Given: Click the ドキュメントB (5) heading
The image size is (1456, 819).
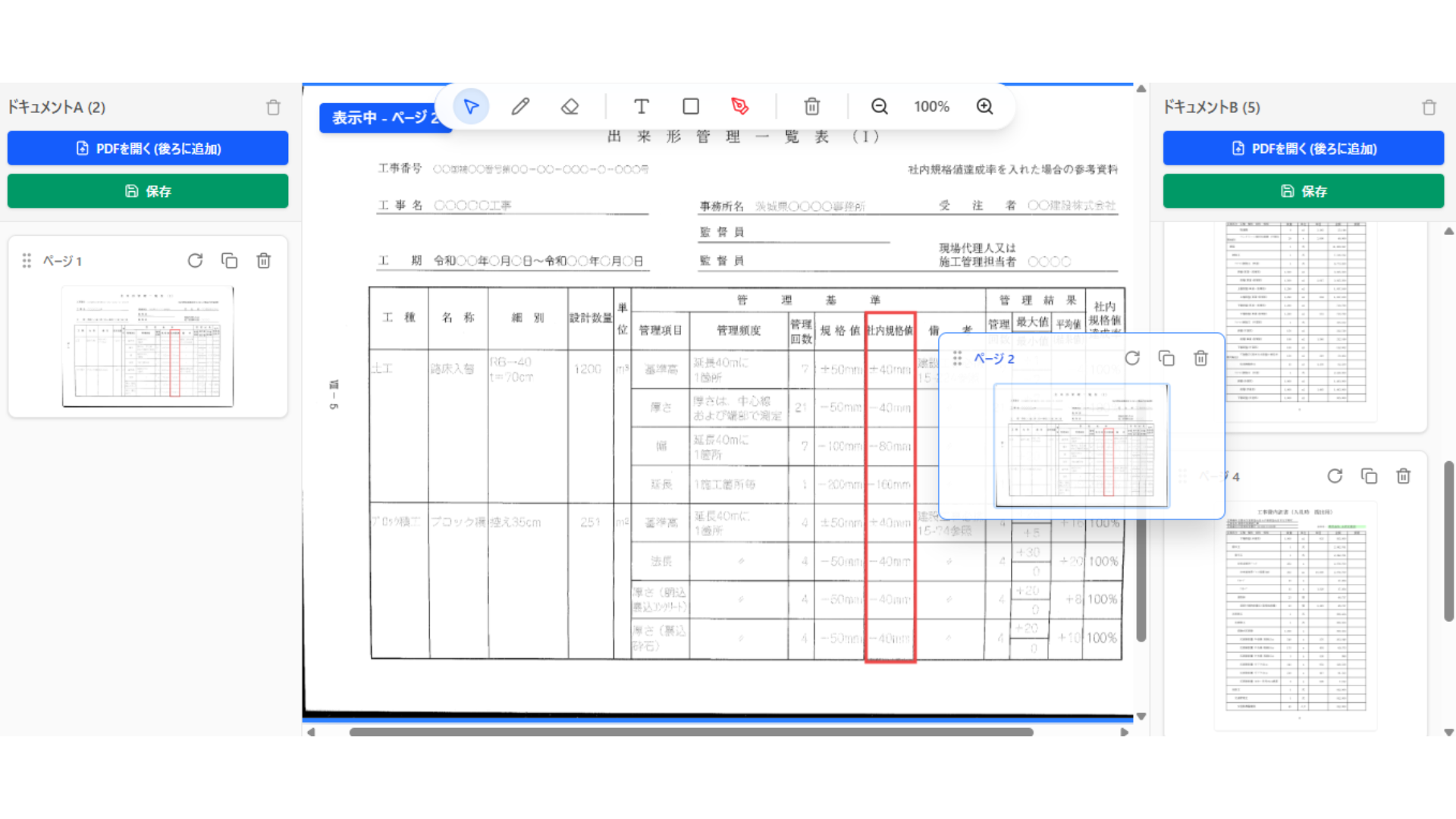Looking at the screenshot, I should click(1212, 107).
